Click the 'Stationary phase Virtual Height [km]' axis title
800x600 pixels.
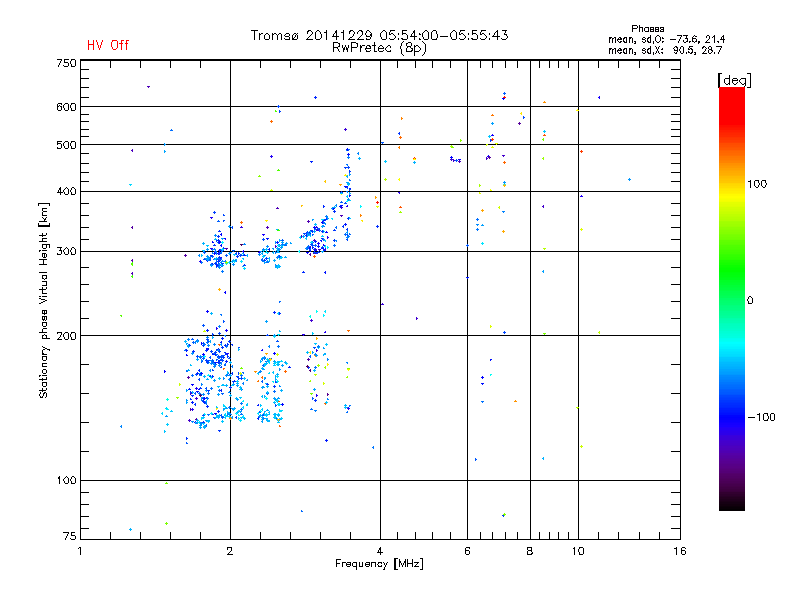(44, 300)
